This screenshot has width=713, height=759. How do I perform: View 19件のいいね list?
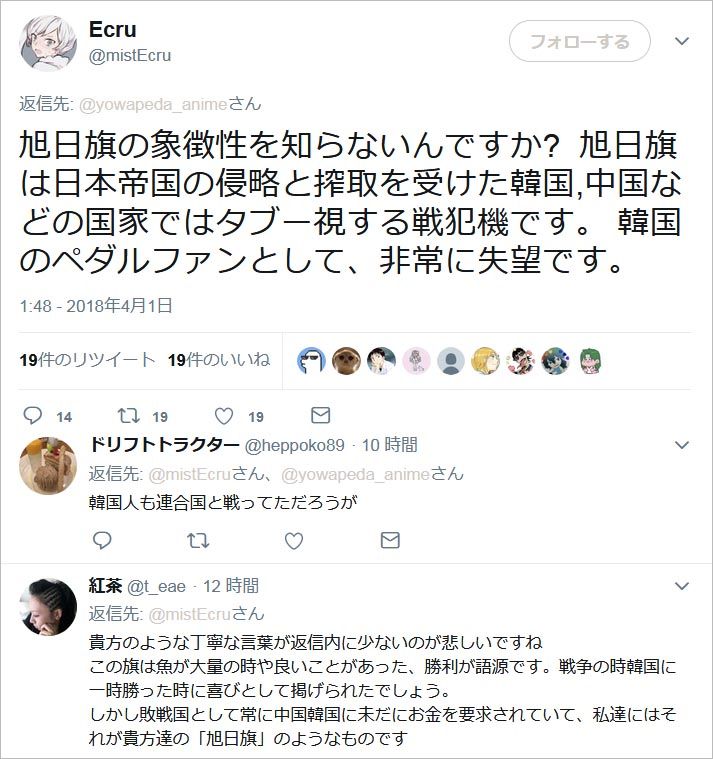pos(219,360)
